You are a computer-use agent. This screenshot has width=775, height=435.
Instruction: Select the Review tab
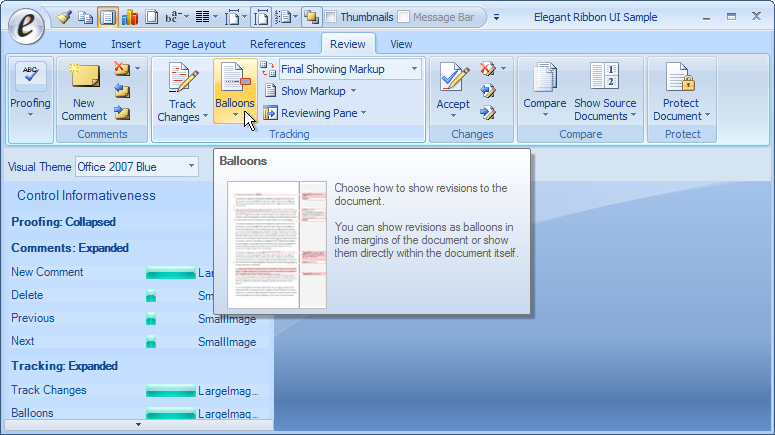tap(348, 44)
